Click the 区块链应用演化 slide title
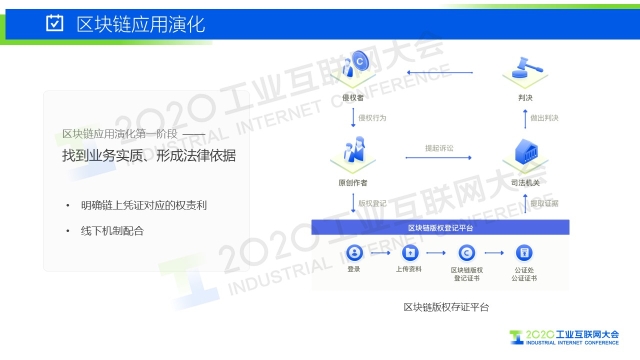 (141, 24)
